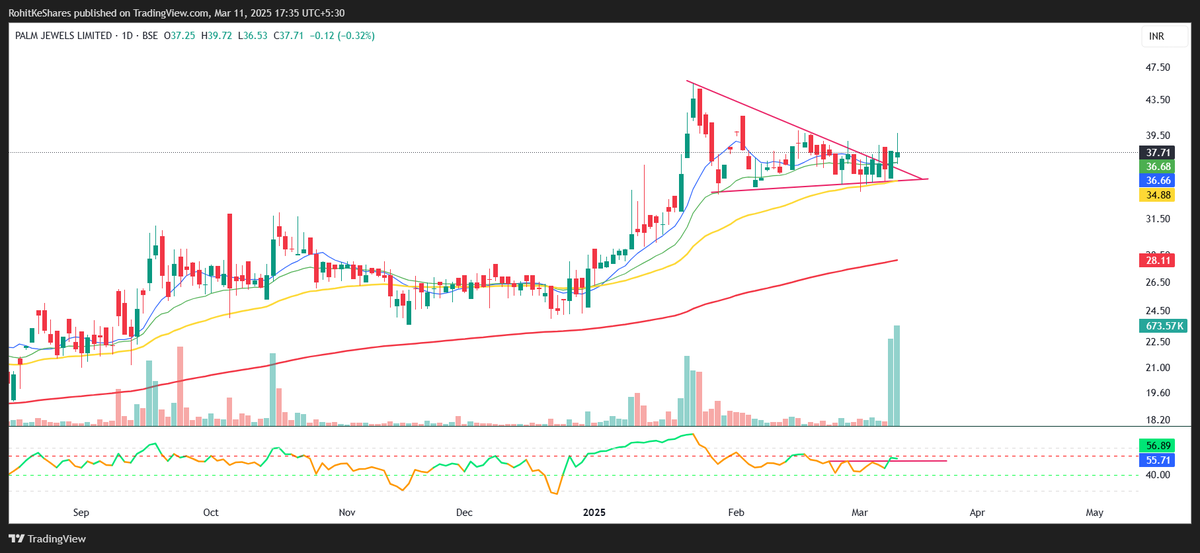Click the 26.50 price axis tick
This screenshot has width=1200, height=553.
[1157, 282]
